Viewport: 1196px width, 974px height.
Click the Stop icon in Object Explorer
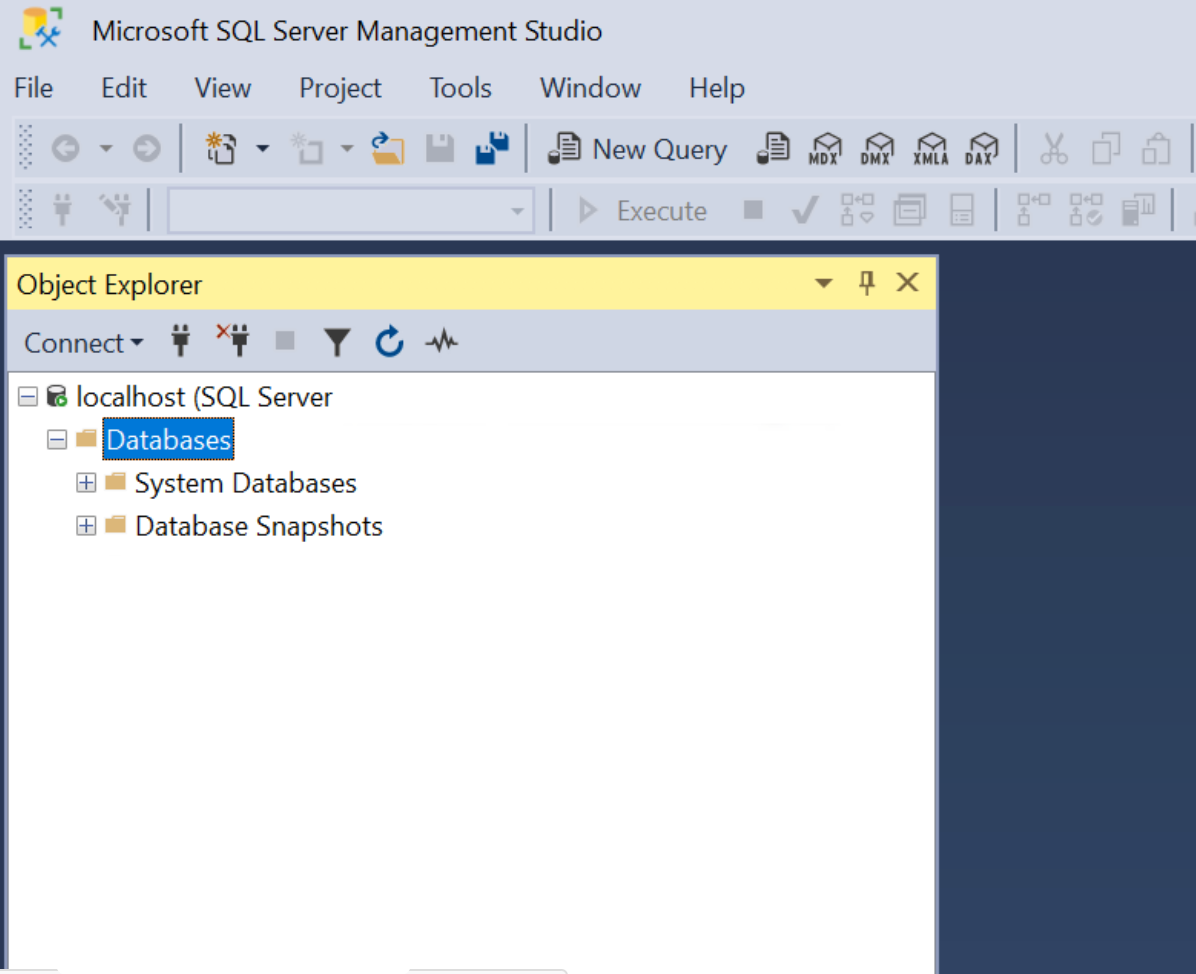(x=285, y=340)
